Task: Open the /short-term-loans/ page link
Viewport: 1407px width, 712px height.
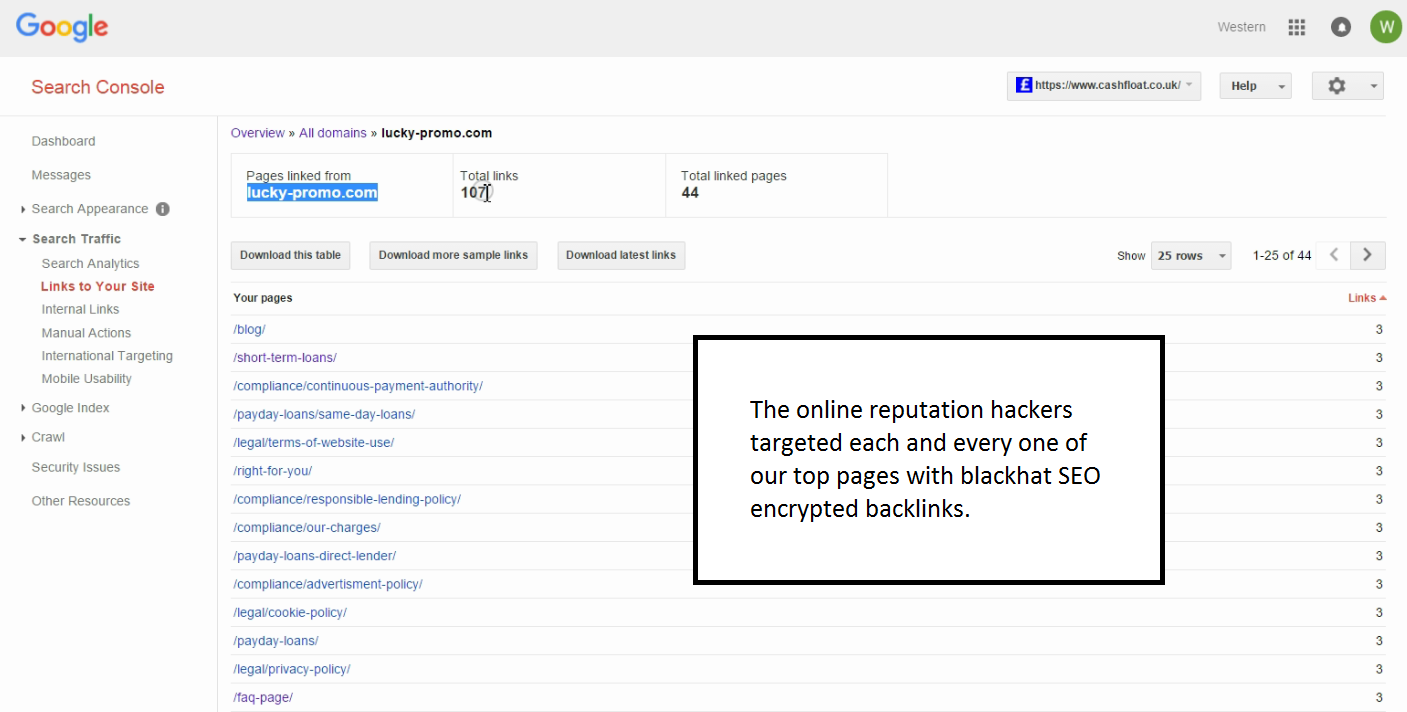Action: pyautogui.click(x=285, y=358)
